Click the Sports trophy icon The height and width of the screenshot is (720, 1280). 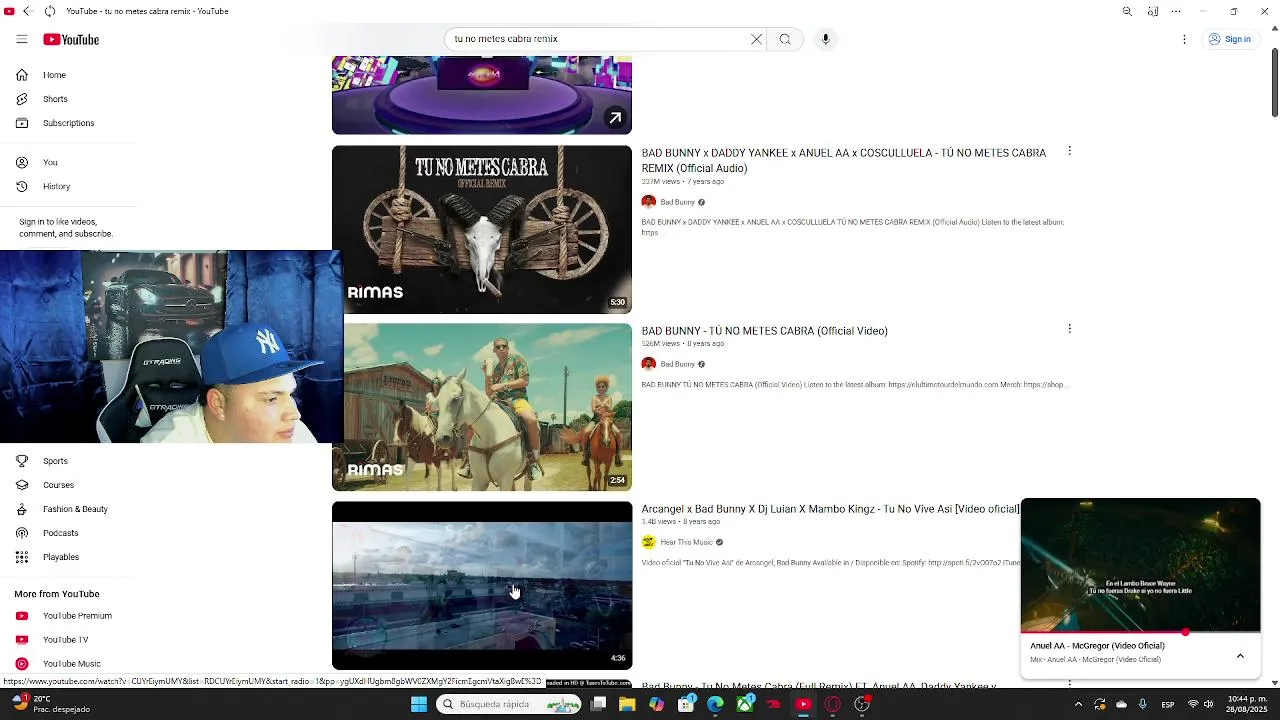click(22, 461)
